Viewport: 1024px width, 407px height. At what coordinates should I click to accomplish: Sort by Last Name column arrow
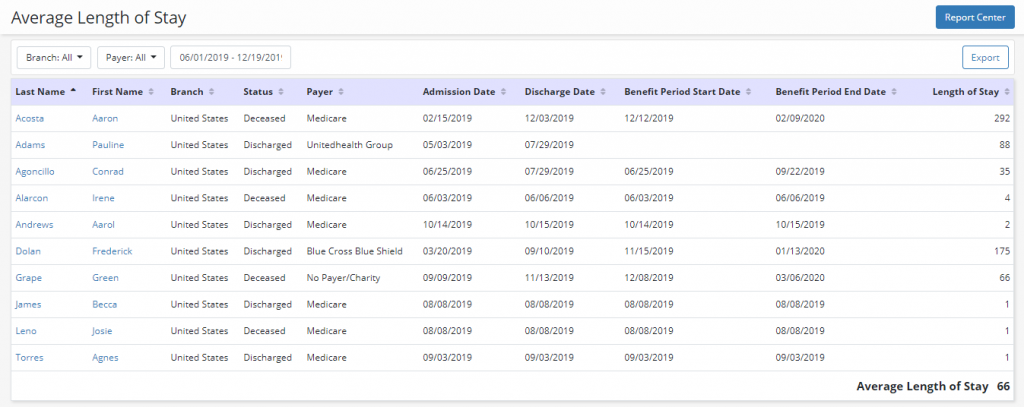tap(73, 92)
